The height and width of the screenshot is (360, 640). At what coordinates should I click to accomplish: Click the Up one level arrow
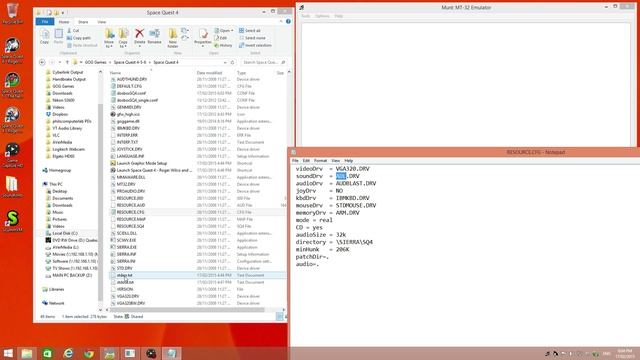tap(67, 62)
